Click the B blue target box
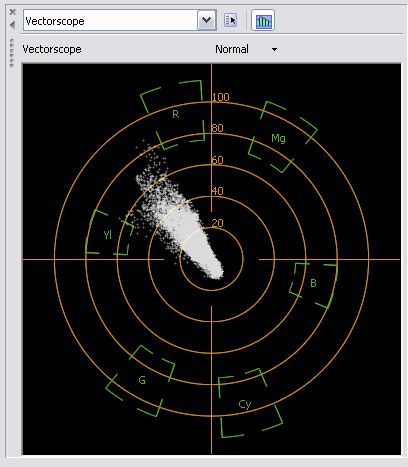Screen dimensions: 408x467 point(314,285)
